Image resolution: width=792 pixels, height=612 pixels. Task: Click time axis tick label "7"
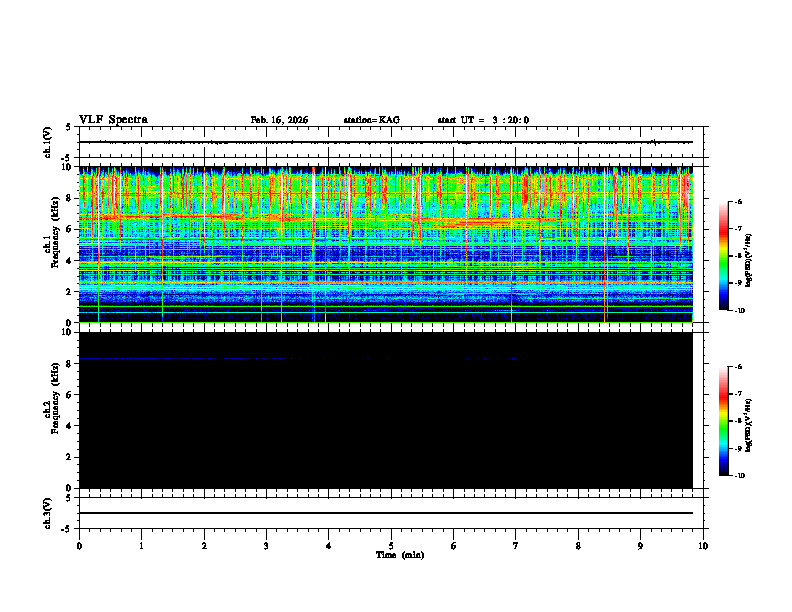[x=516, y=546]
